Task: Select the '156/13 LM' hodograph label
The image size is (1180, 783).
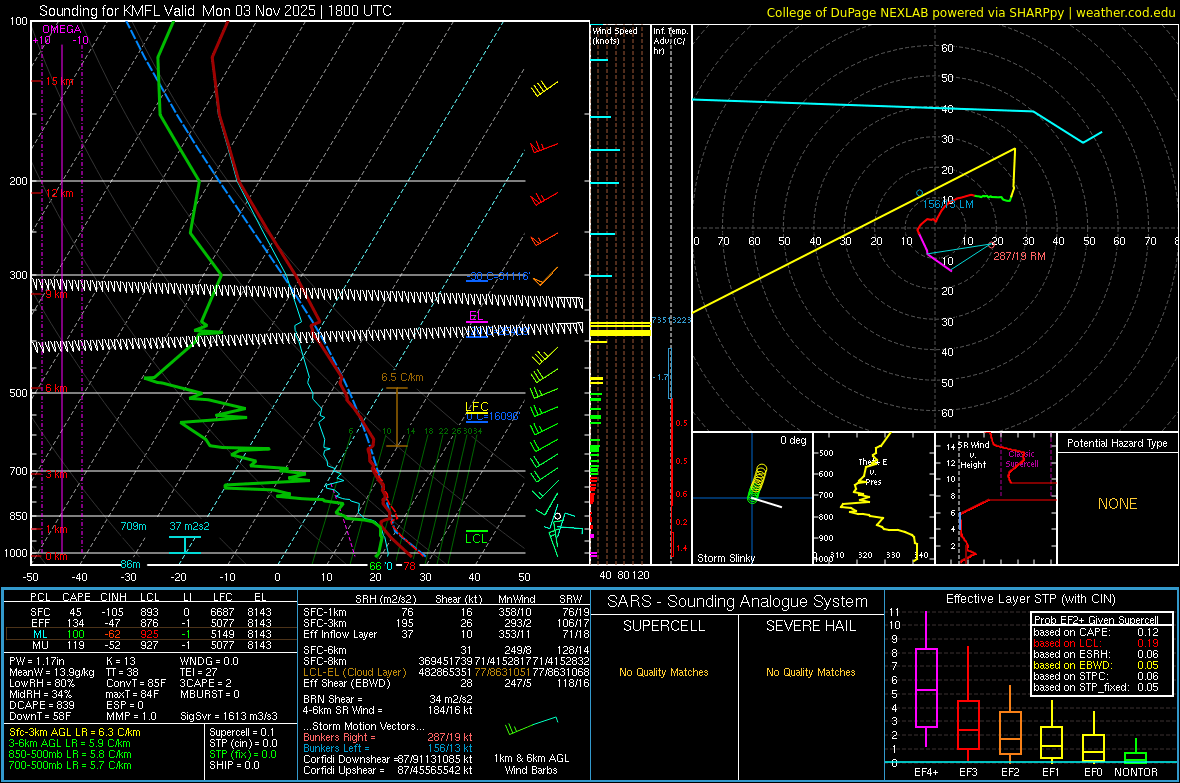Action: pos(948,204)
